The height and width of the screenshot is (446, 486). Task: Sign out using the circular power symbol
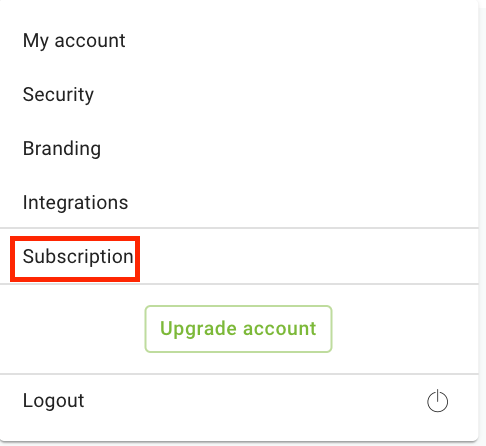pyautogui.click(x=437, y=401)
